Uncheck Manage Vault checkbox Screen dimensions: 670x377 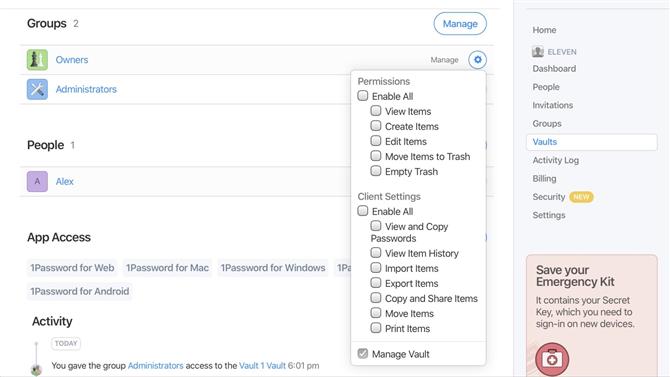(363, 353)
